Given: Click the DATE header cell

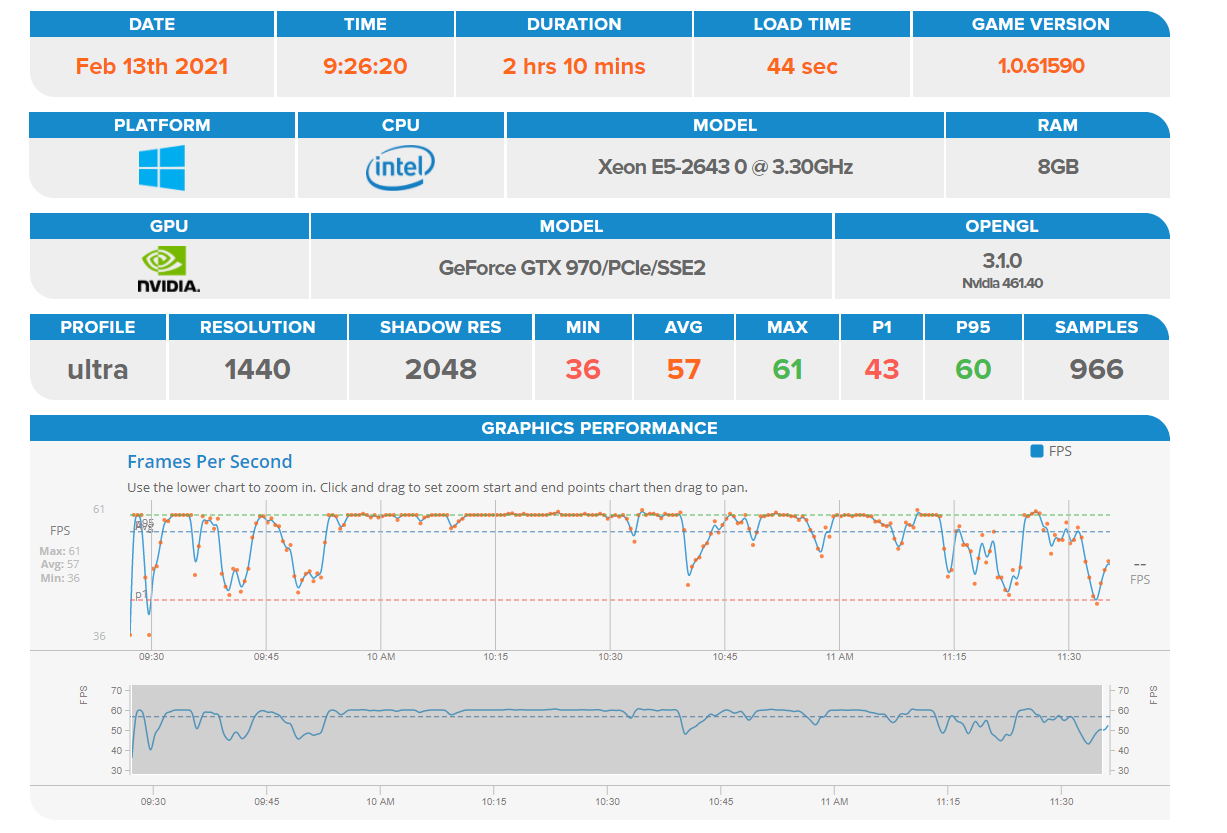Looking at the screenshot, I should (x=152, y=24).
